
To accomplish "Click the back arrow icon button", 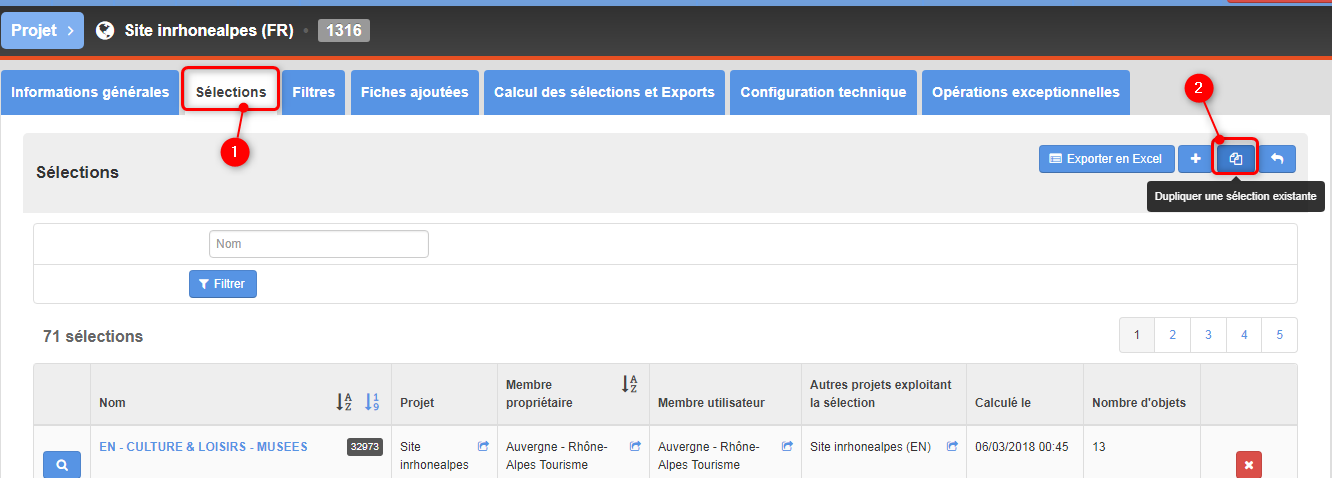I will 1277,159.
